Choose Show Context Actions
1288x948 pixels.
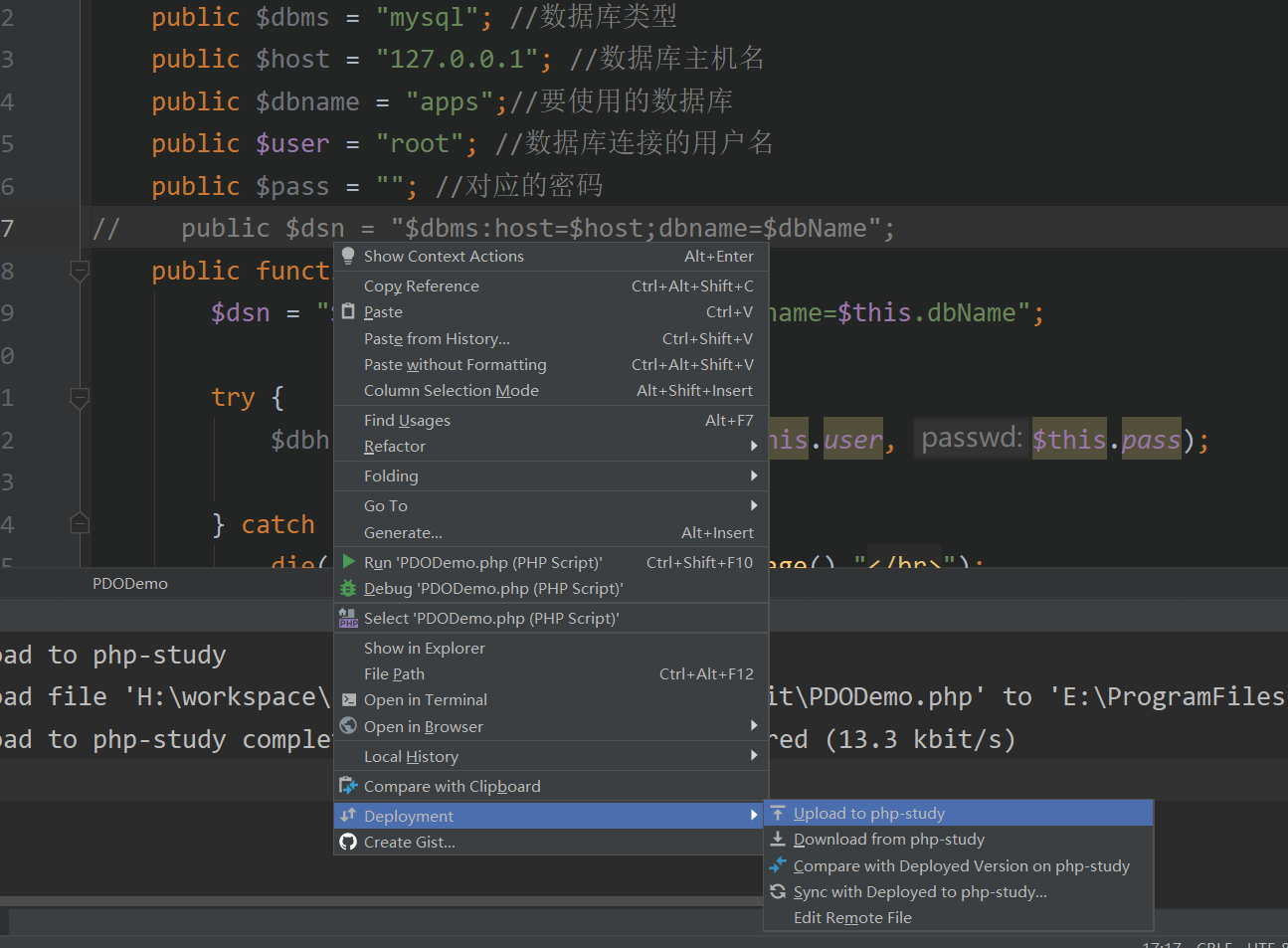[x=551, y=256]
